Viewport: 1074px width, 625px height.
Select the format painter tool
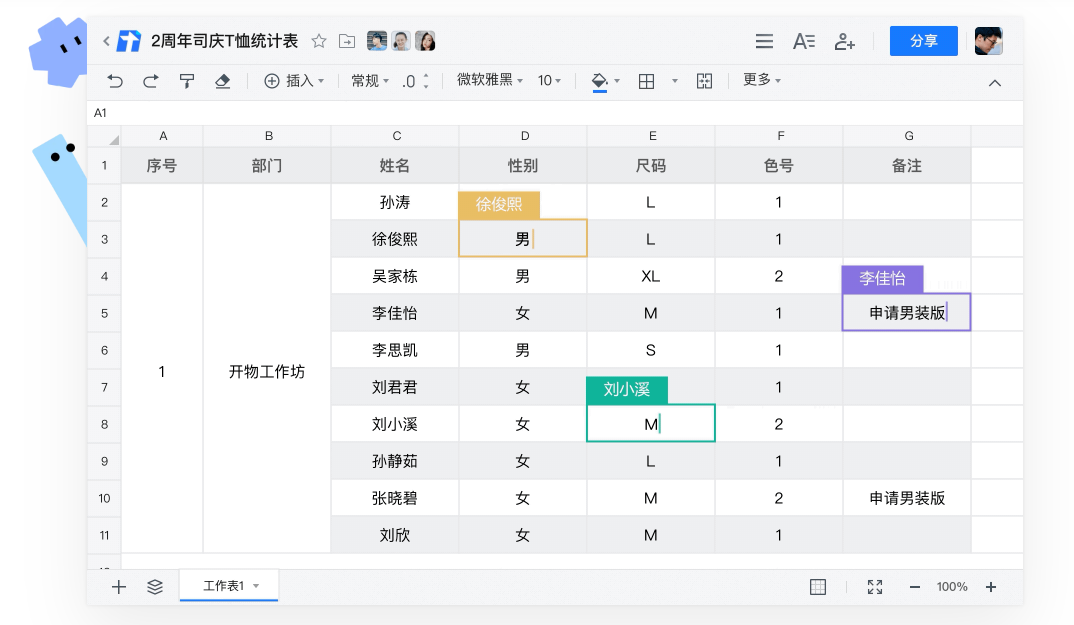pos(187,81)
